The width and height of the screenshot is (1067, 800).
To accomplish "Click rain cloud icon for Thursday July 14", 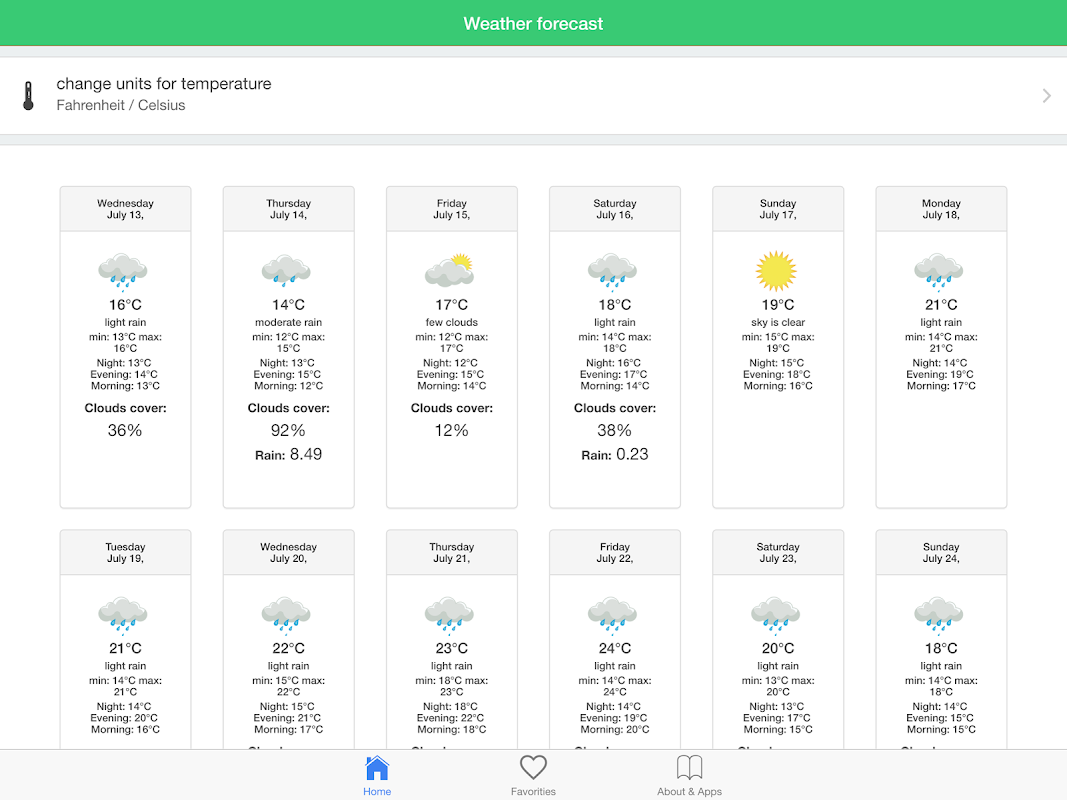I will pyautogui.click(x=286, y=271).
